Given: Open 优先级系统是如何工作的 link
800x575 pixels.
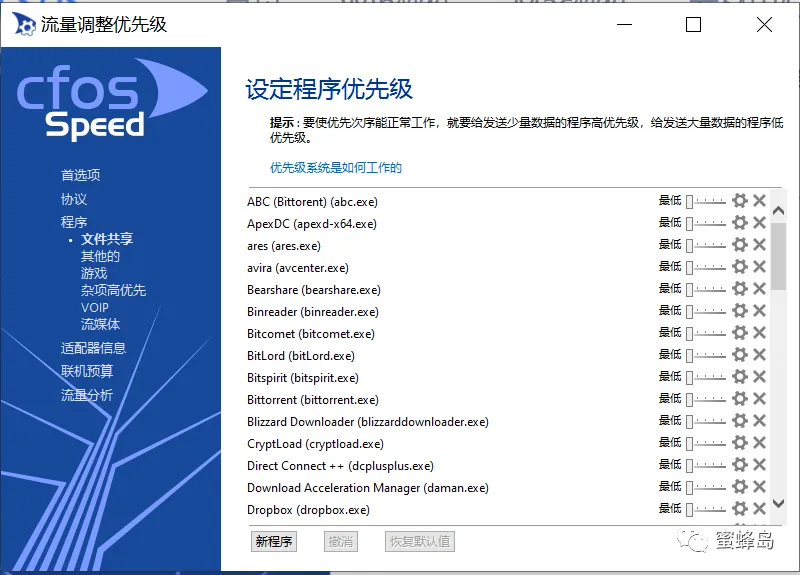Looking at the screenshot, I should pos(336,168).
